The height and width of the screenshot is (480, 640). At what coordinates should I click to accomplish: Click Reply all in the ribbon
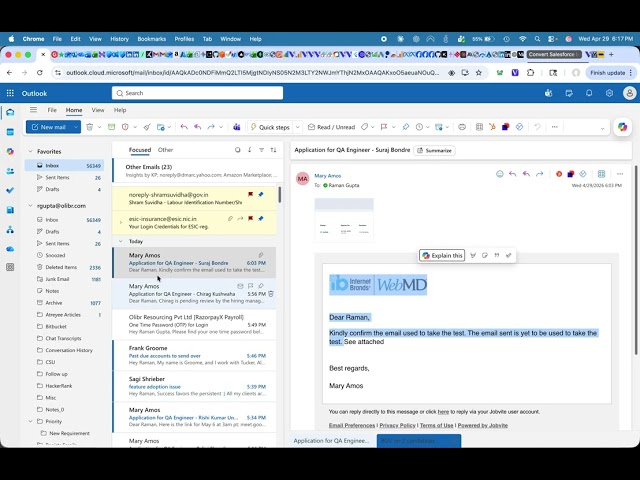tap(198, 127)
